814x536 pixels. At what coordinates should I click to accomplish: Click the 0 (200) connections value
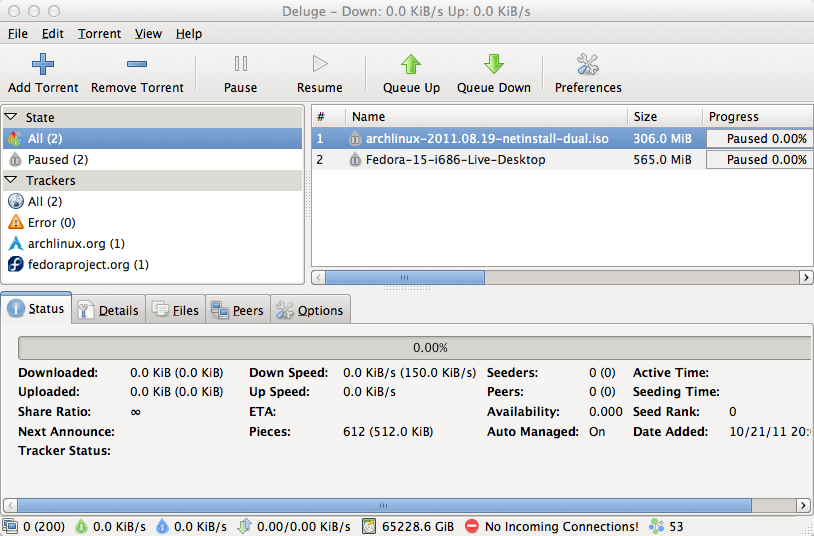pos(44,527)
